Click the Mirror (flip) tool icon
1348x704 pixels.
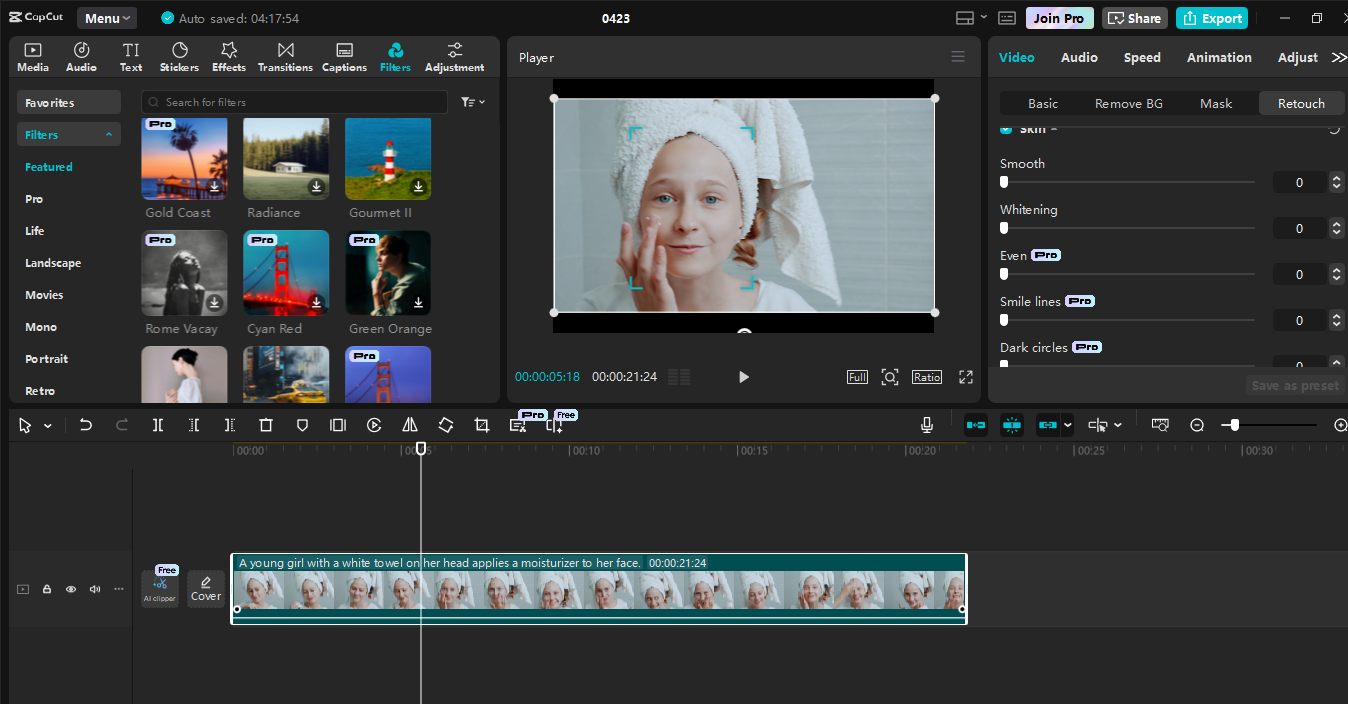[409, 424]
